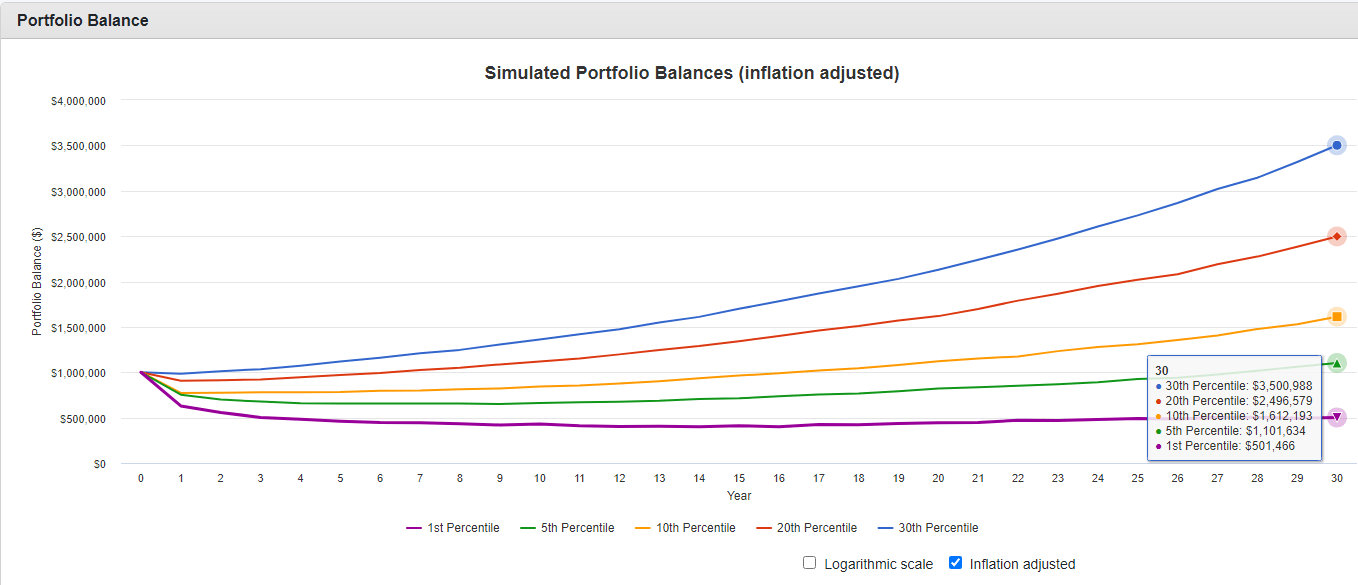This screenshot has width=1358, height=585.
Task: Click year 15 on the x-axis
Action: point(739,479)
